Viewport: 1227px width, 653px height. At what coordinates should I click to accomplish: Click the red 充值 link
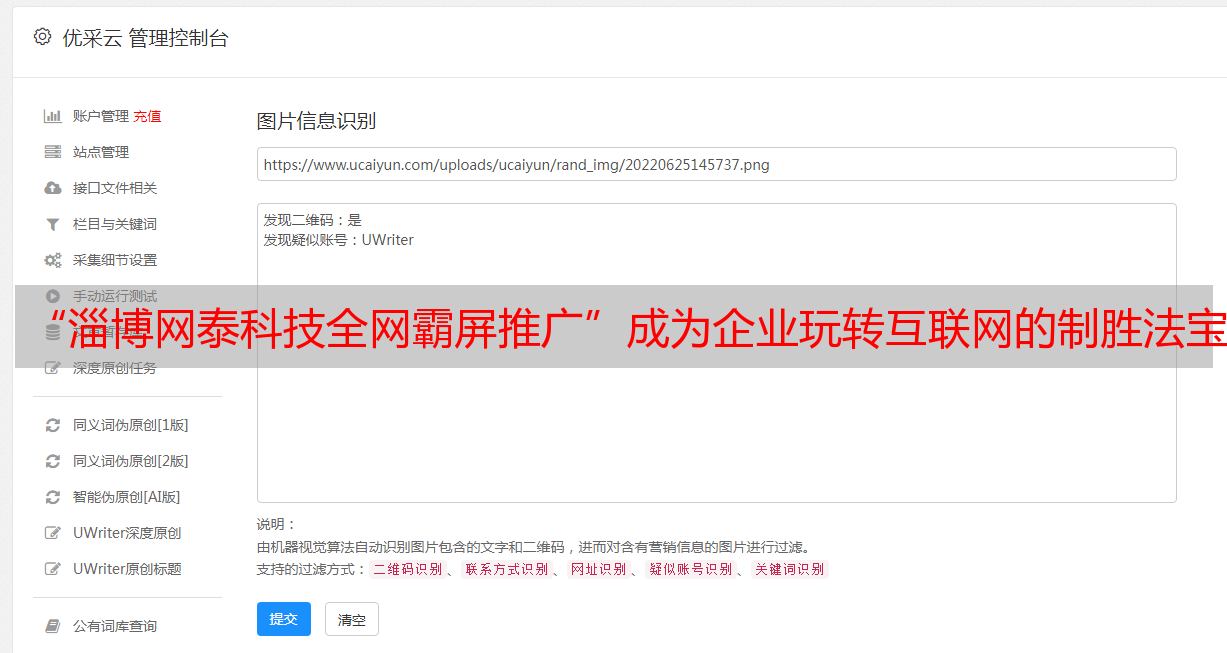click(x=147, y=116)
